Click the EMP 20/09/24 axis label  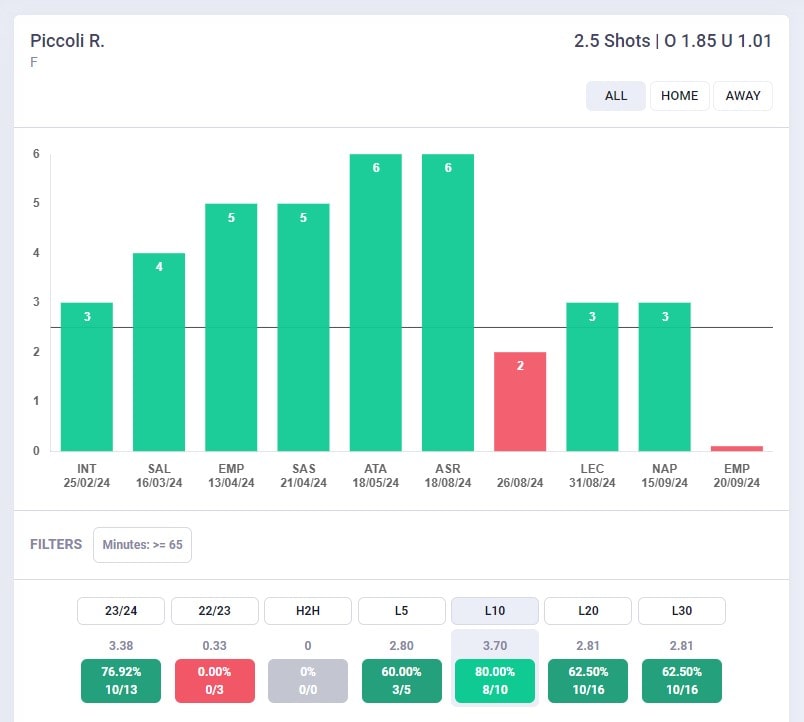coord(737,475)
